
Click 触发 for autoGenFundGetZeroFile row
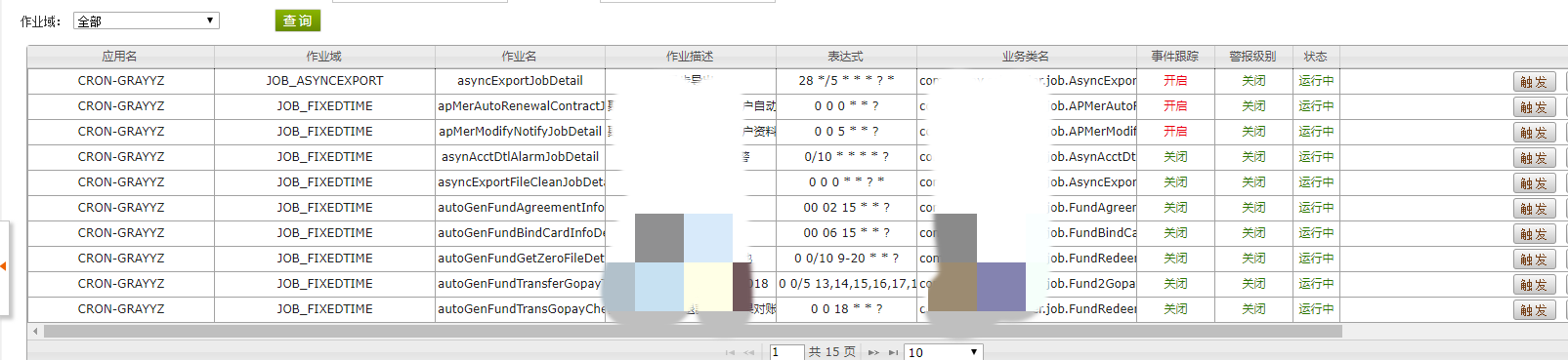pos(1534,260)
